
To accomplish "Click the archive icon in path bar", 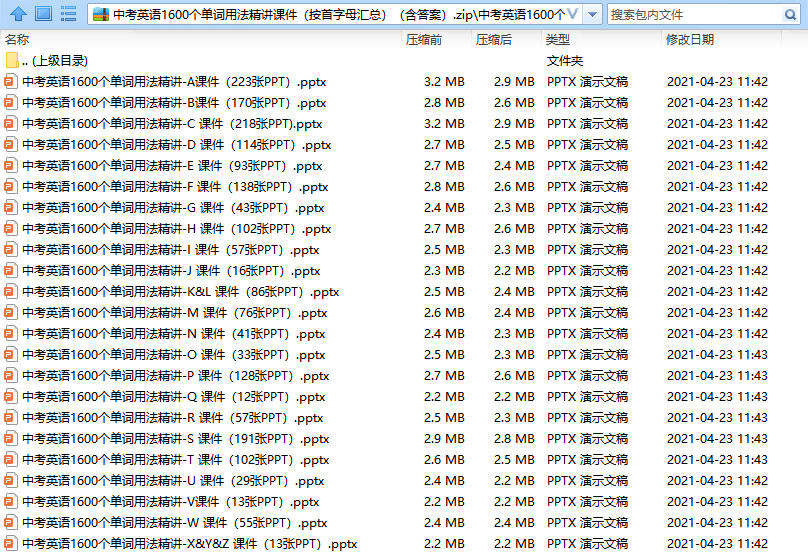I will pos(101,15).
